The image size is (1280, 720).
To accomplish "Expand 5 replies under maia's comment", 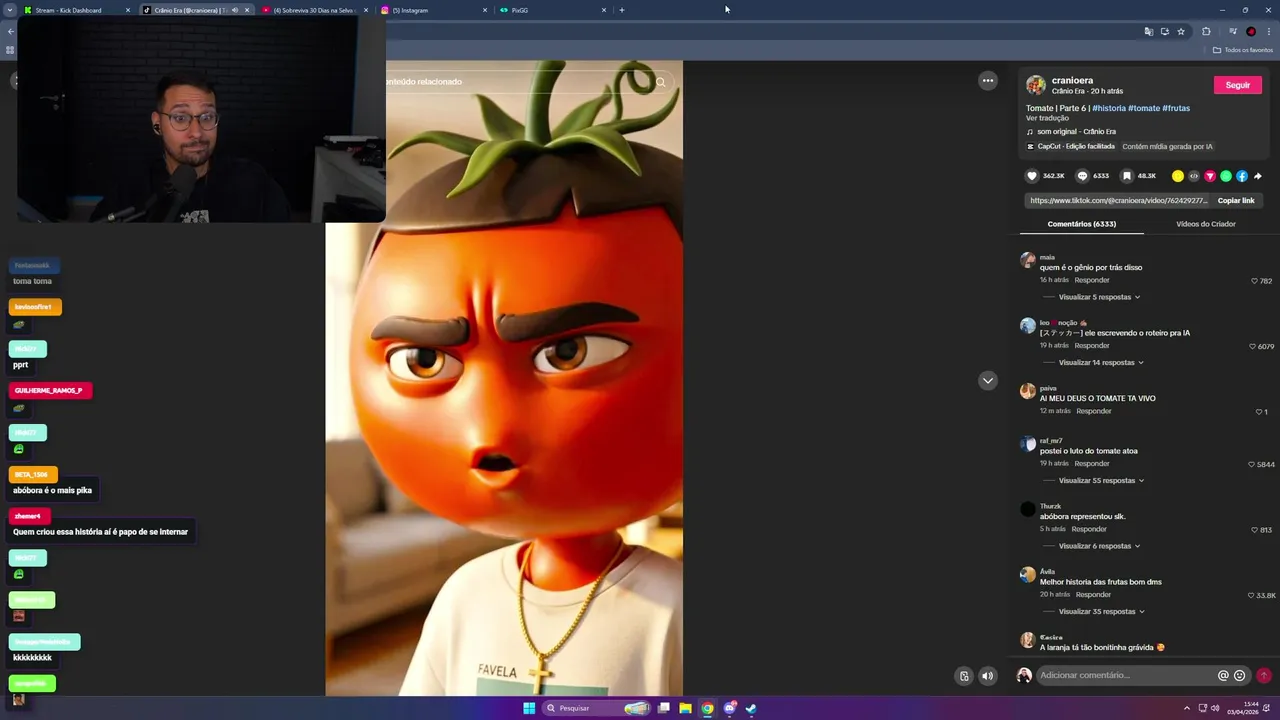I will (x=1099, y=297).
